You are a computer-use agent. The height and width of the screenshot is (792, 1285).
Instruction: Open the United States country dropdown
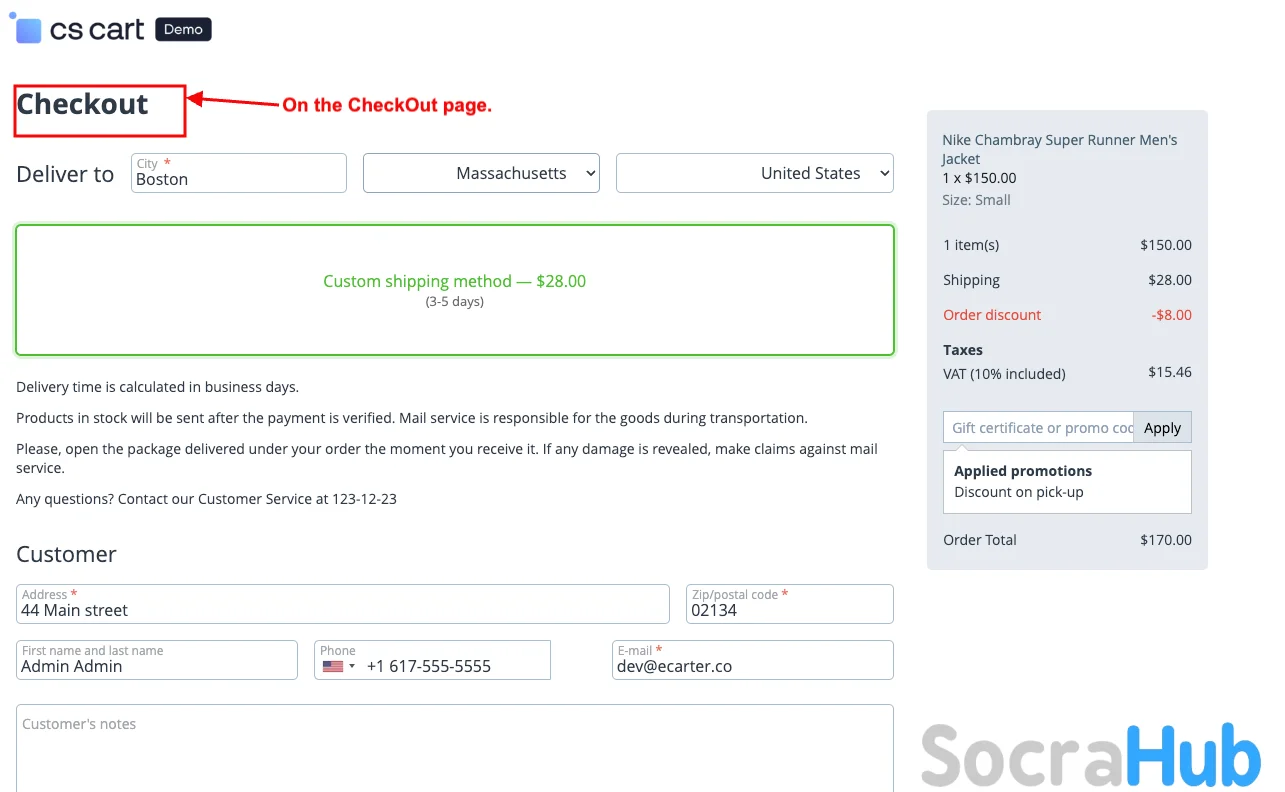(754, 173)
